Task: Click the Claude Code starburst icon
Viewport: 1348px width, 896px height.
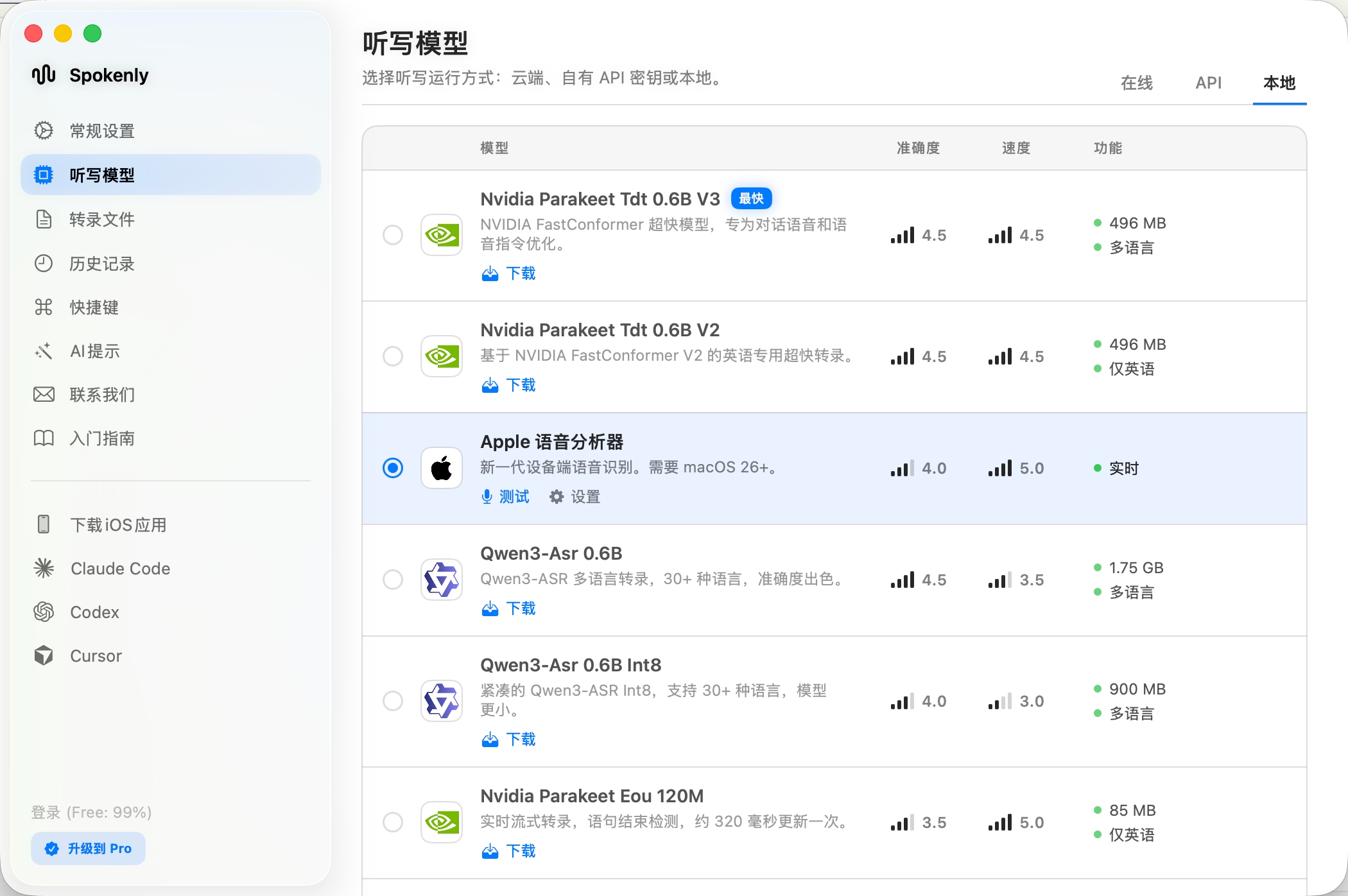Action: [x=44, y=568]
